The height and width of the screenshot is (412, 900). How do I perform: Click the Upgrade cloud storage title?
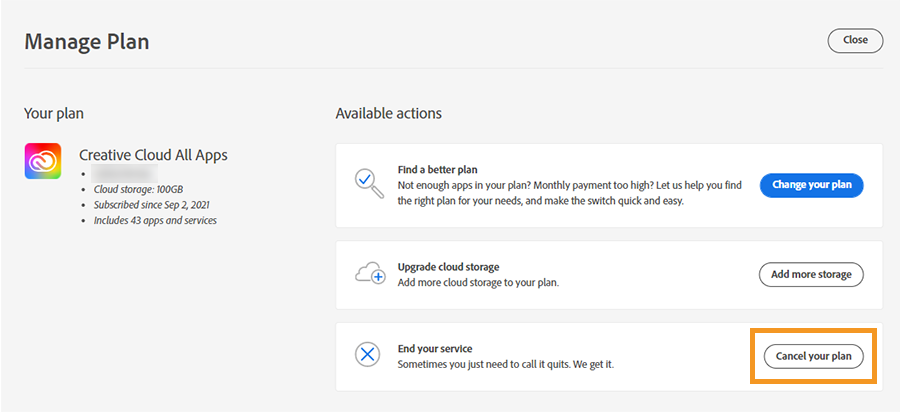448,267
